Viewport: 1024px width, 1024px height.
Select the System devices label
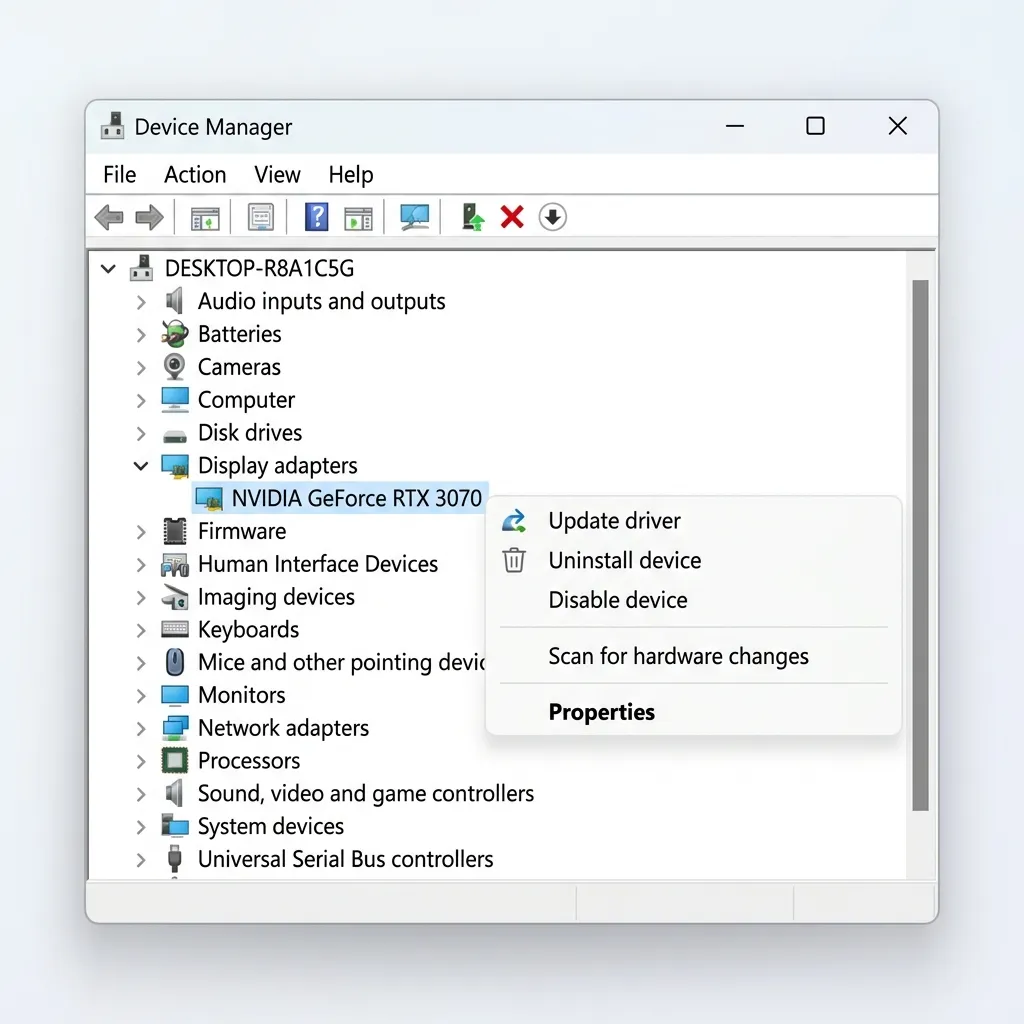271,826
